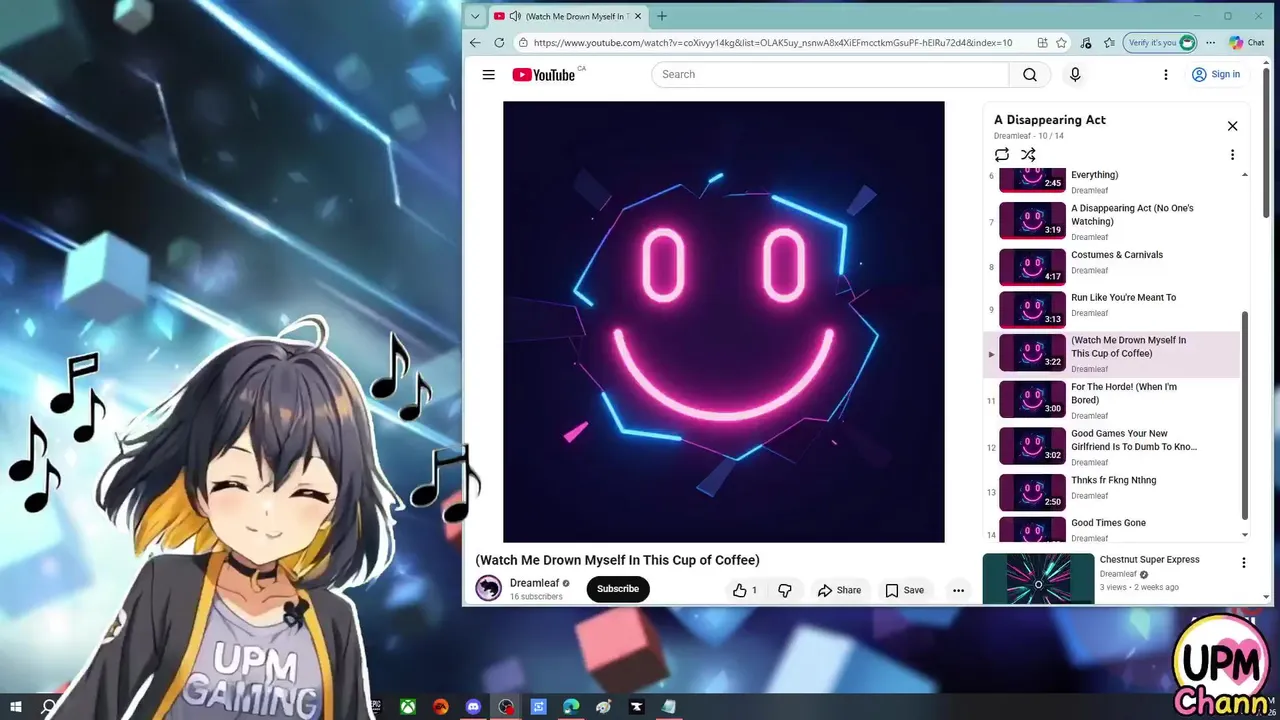
Task: Click the YouTube search magnifier button
Action: coord(1030,75)
